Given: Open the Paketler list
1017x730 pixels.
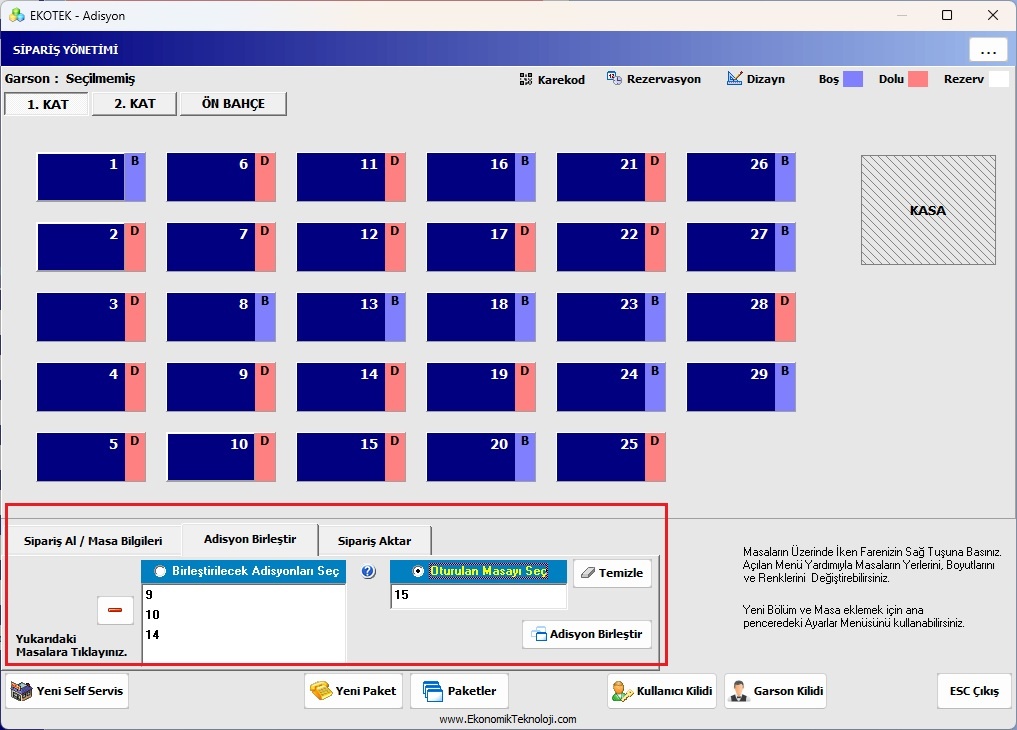Looking at the screenshot, I should (460, 691).
